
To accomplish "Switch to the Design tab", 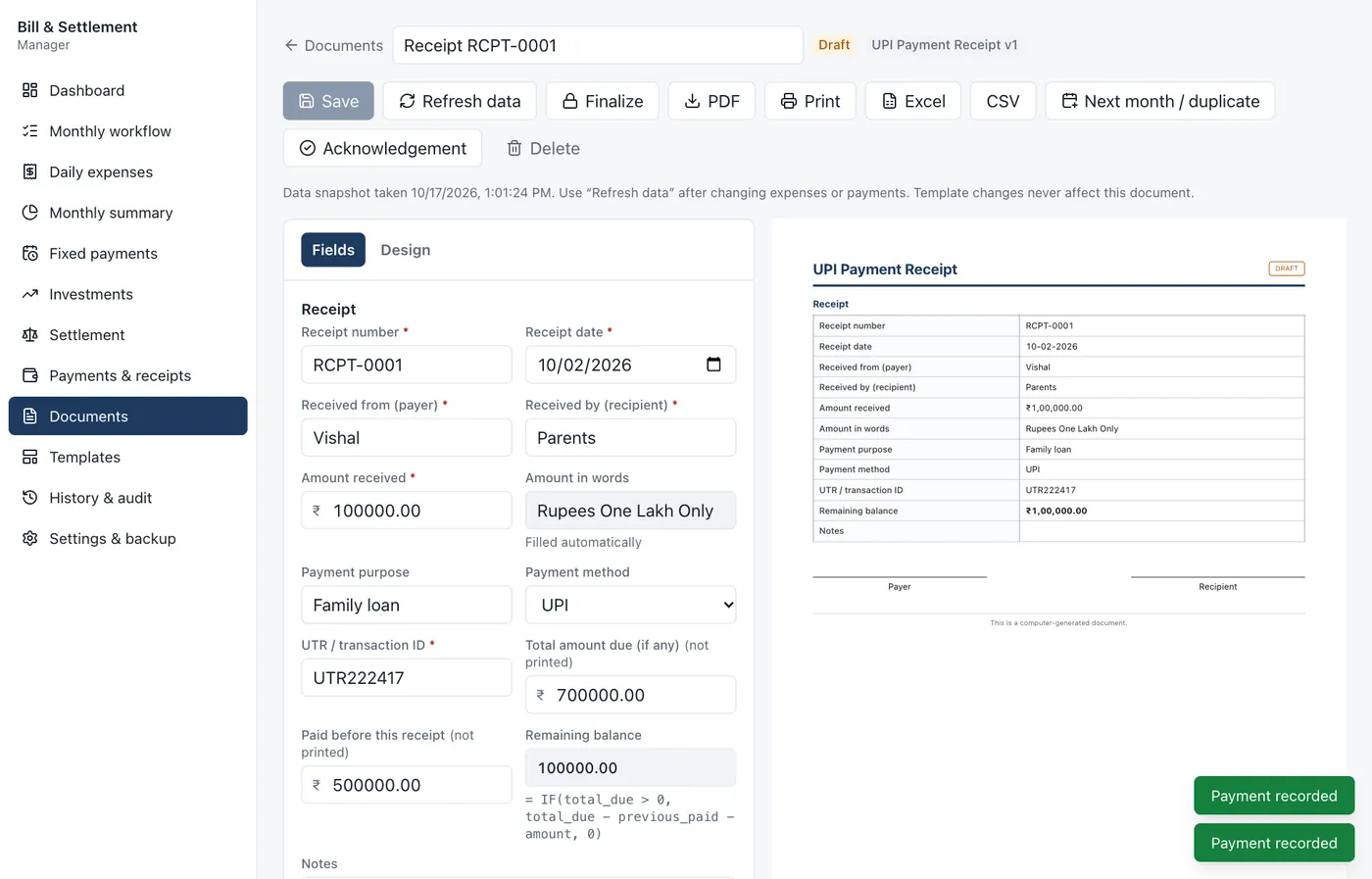I will (x=406, y=250).
